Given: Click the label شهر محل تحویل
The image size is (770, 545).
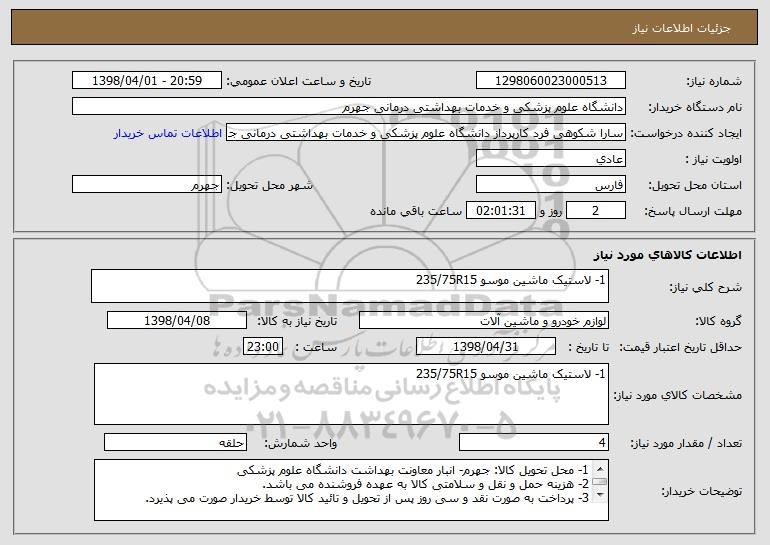Looking at the screenshot, I should (270, 185).
